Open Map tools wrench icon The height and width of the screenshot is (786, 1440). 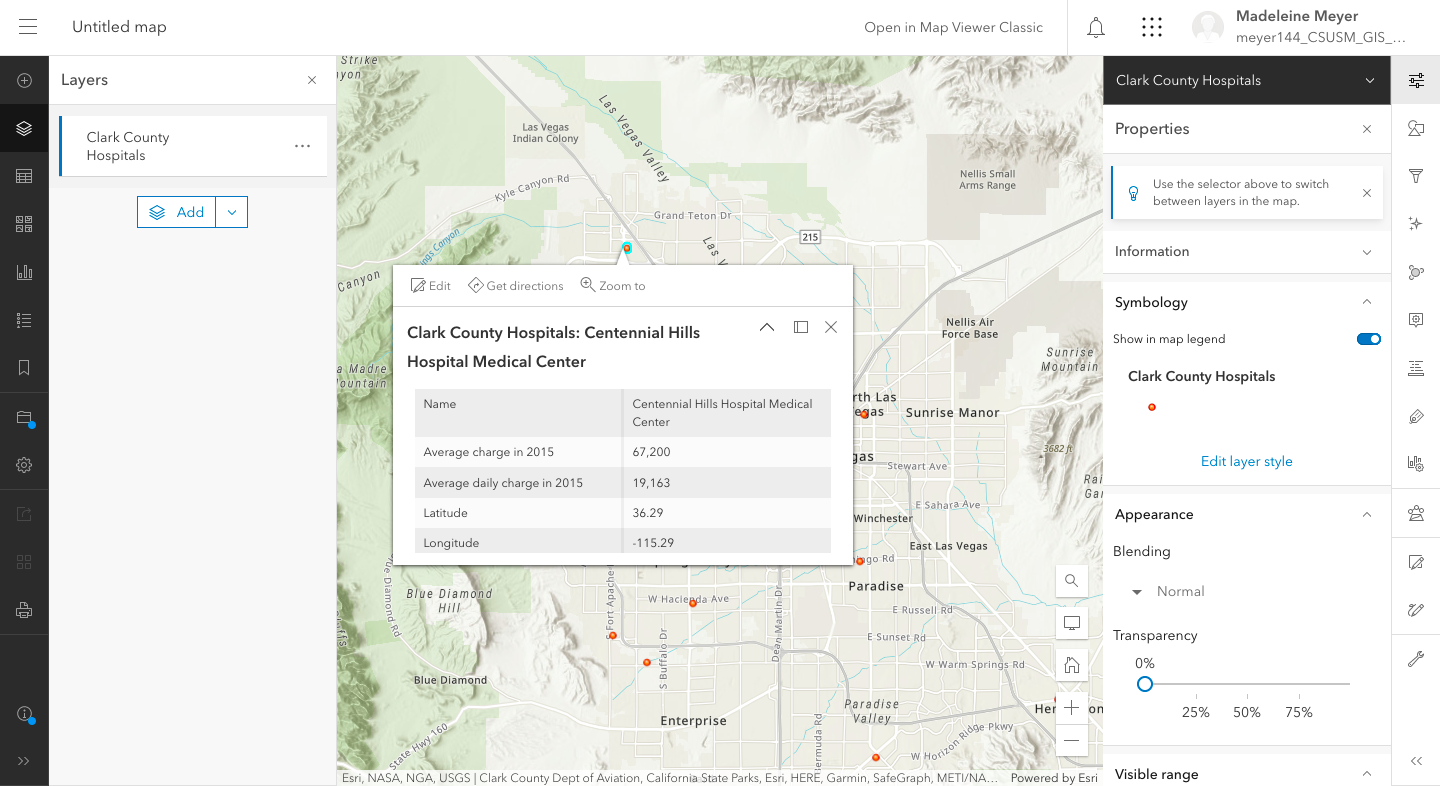pos(1416,659)
